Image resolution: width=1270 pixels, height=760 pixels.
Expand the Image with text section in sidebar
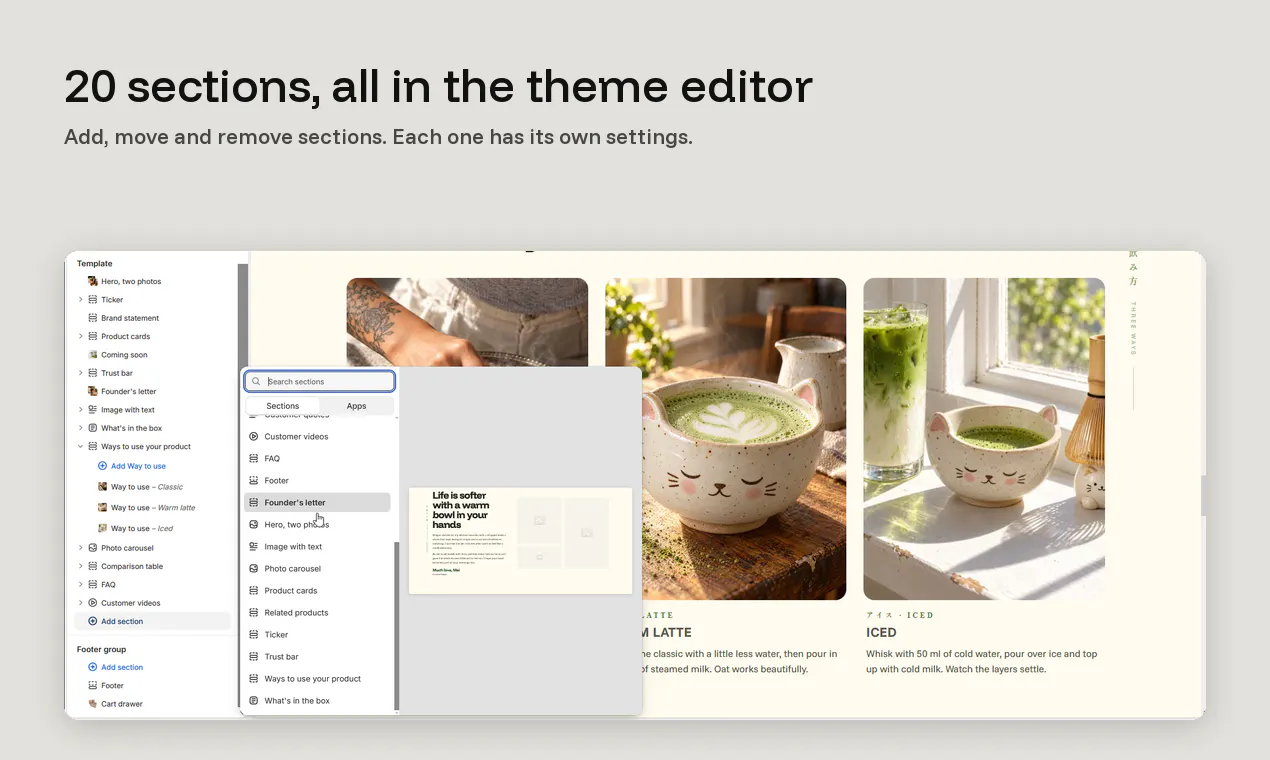[81, 410]
